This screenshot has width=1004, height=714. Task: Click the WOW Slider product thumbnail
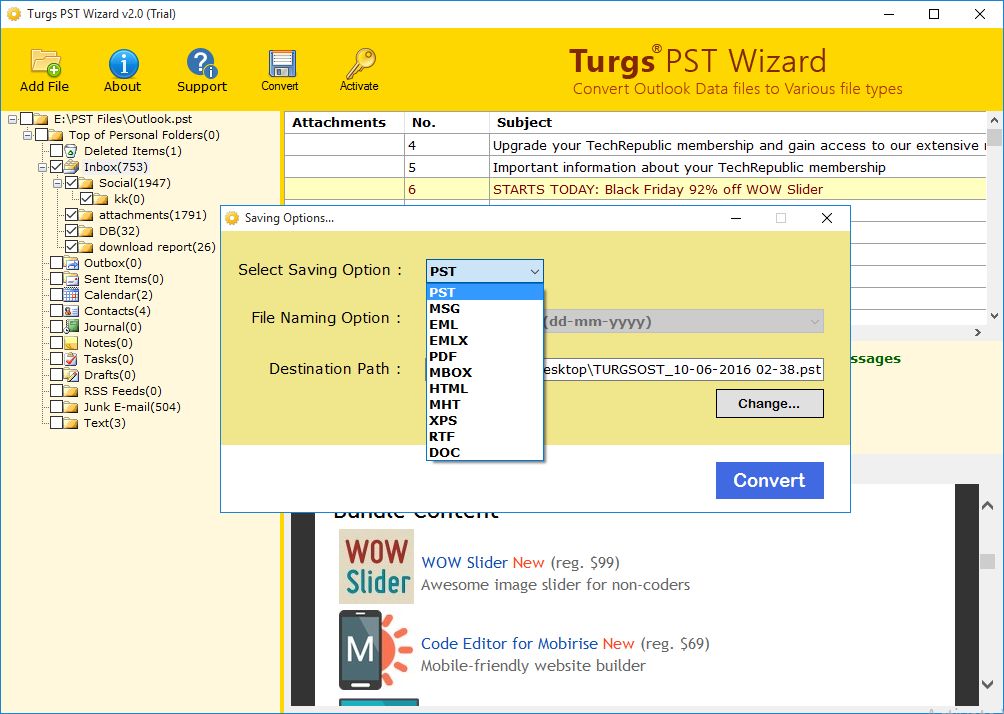(376, 567)
